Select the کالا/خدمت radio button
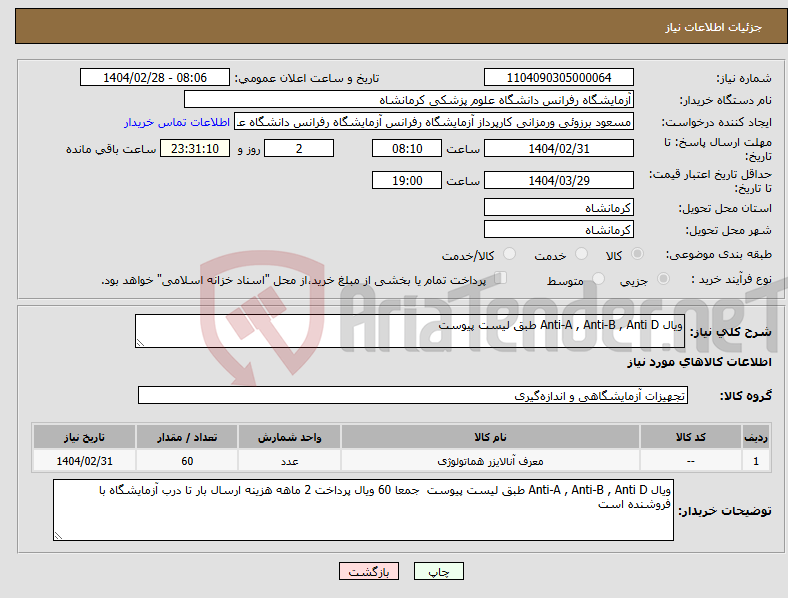 pos(509,254)
